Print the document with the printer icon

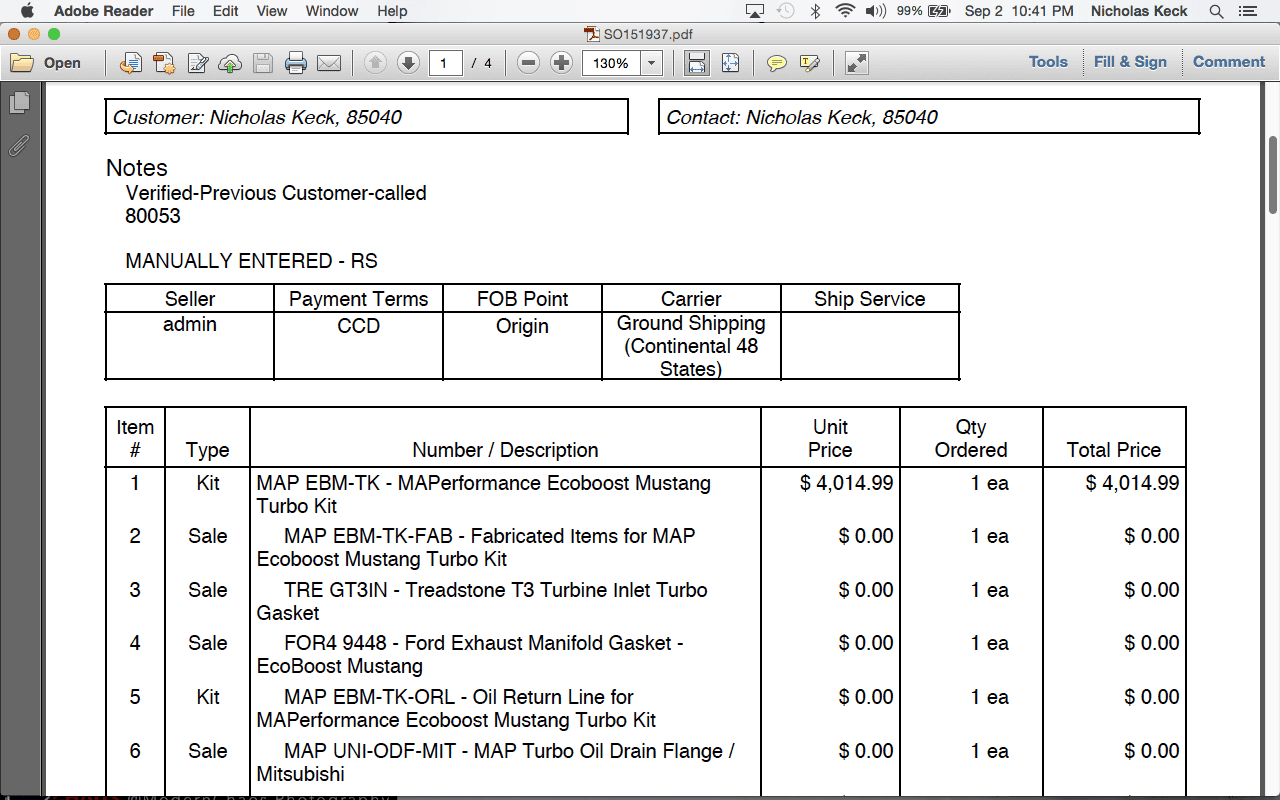point(296,63)
